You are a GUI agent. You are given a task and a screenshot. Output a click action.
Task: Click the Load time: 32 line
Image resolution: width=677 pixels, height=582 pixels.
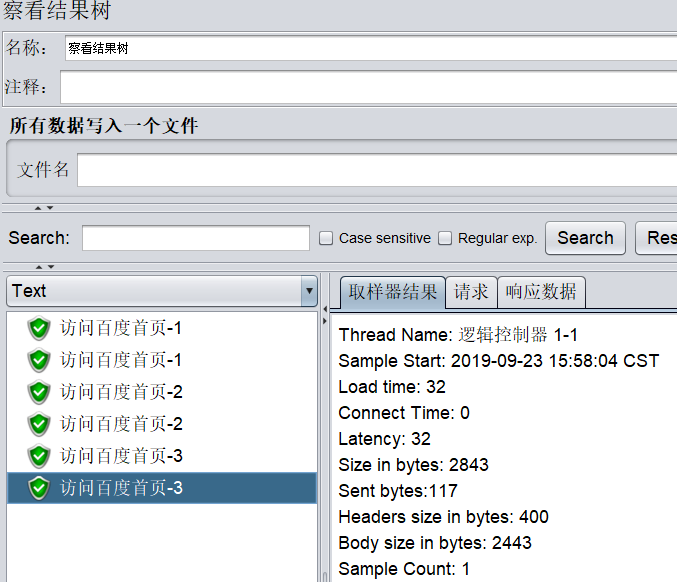tap(392, 387)
